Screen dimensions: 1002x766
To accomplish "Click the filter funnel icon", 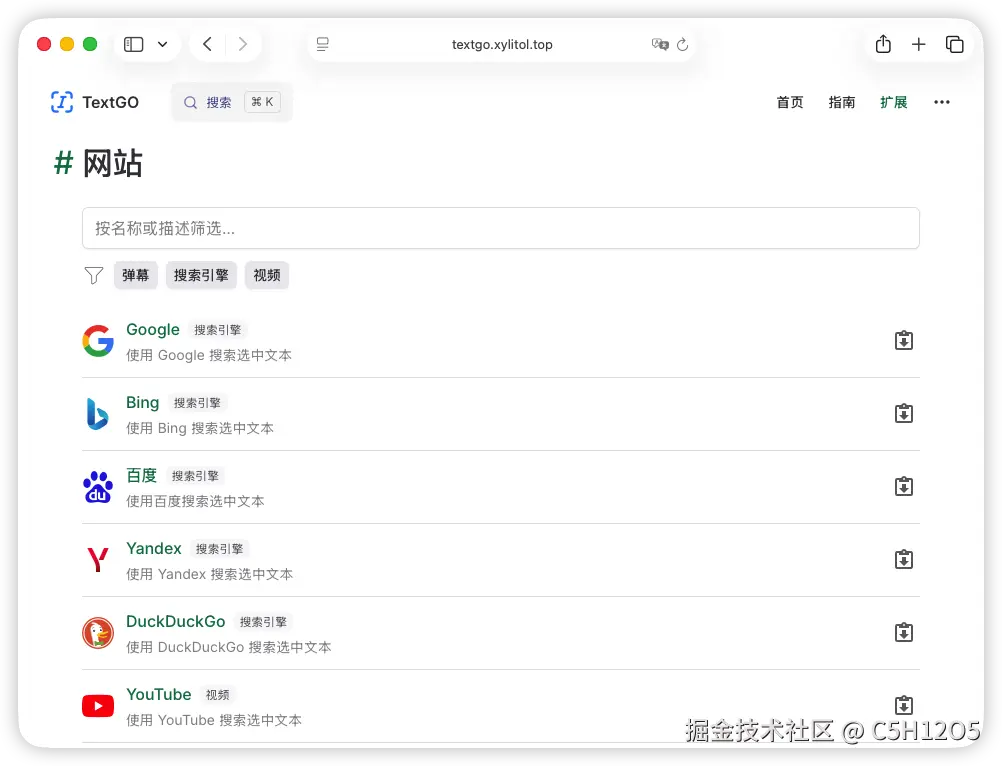I will click(x=93, y=275).
